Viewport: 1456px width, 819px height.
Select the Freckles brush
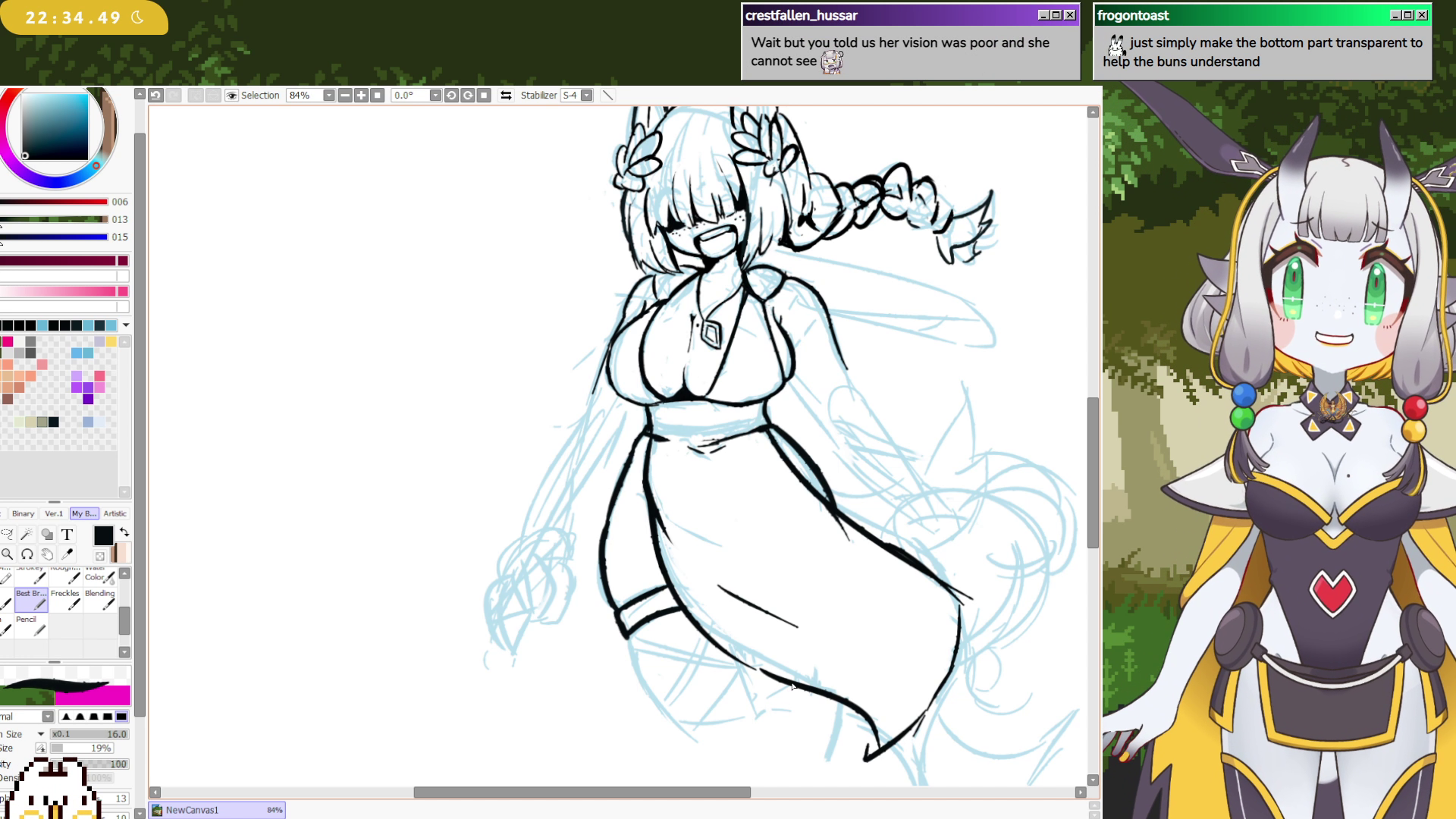65,599
